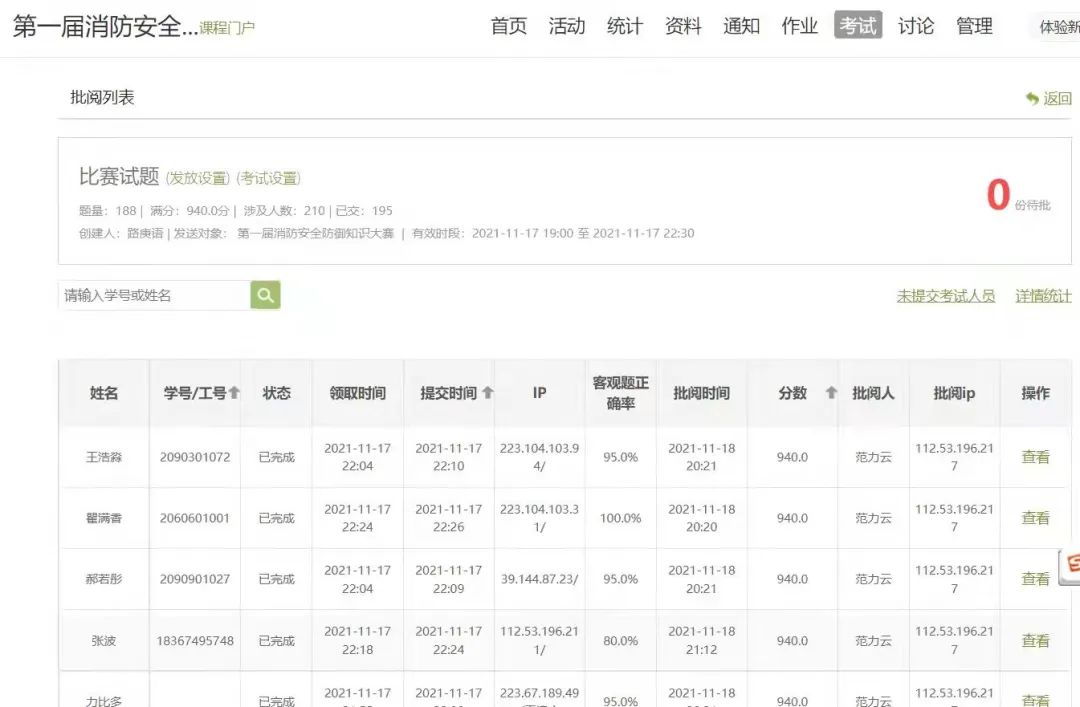Open the 管理 menu item
The image size is (1080, 707).
click(974, 26)
